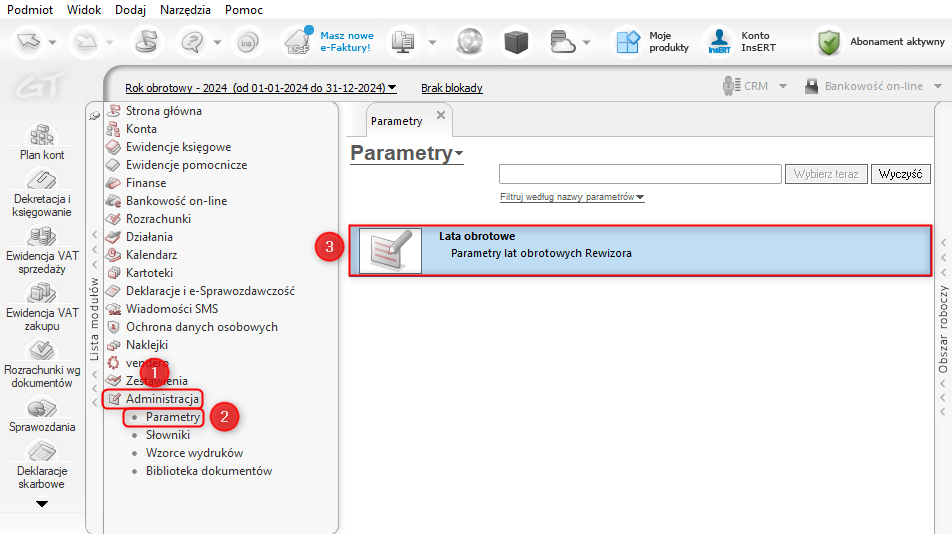Select Kalendarz module
The width and height of the screenshot is (952, 534).
pos(151,255)
